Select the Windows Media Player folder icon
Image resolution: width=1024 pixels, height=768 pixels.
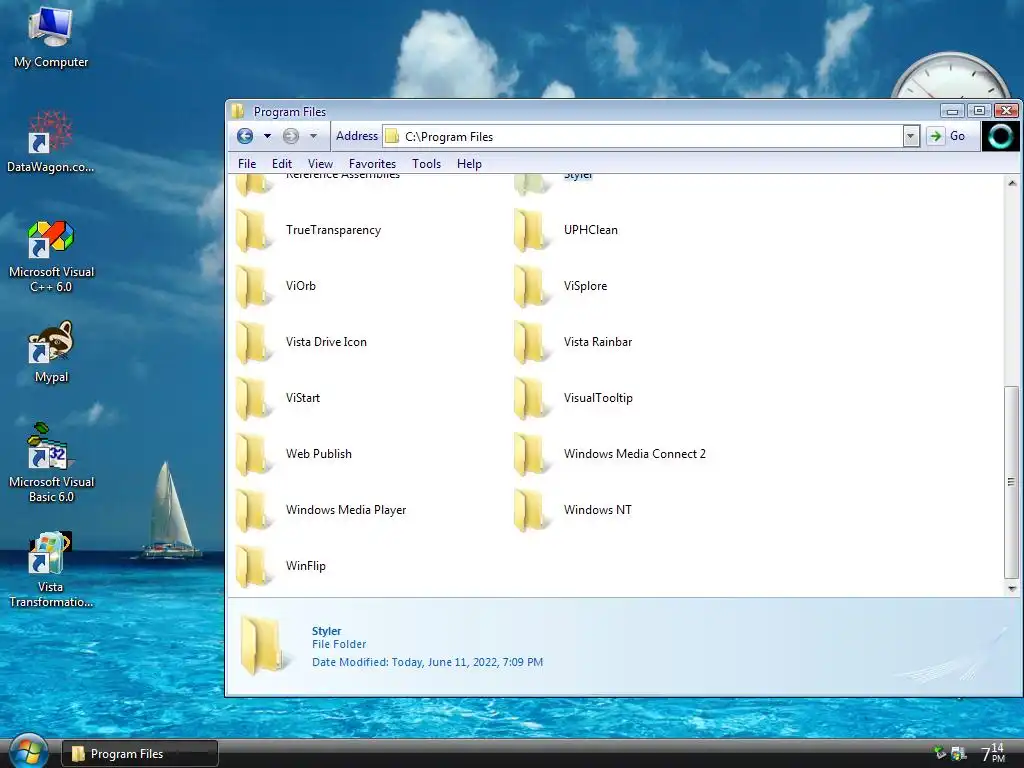tap(253, 510)
